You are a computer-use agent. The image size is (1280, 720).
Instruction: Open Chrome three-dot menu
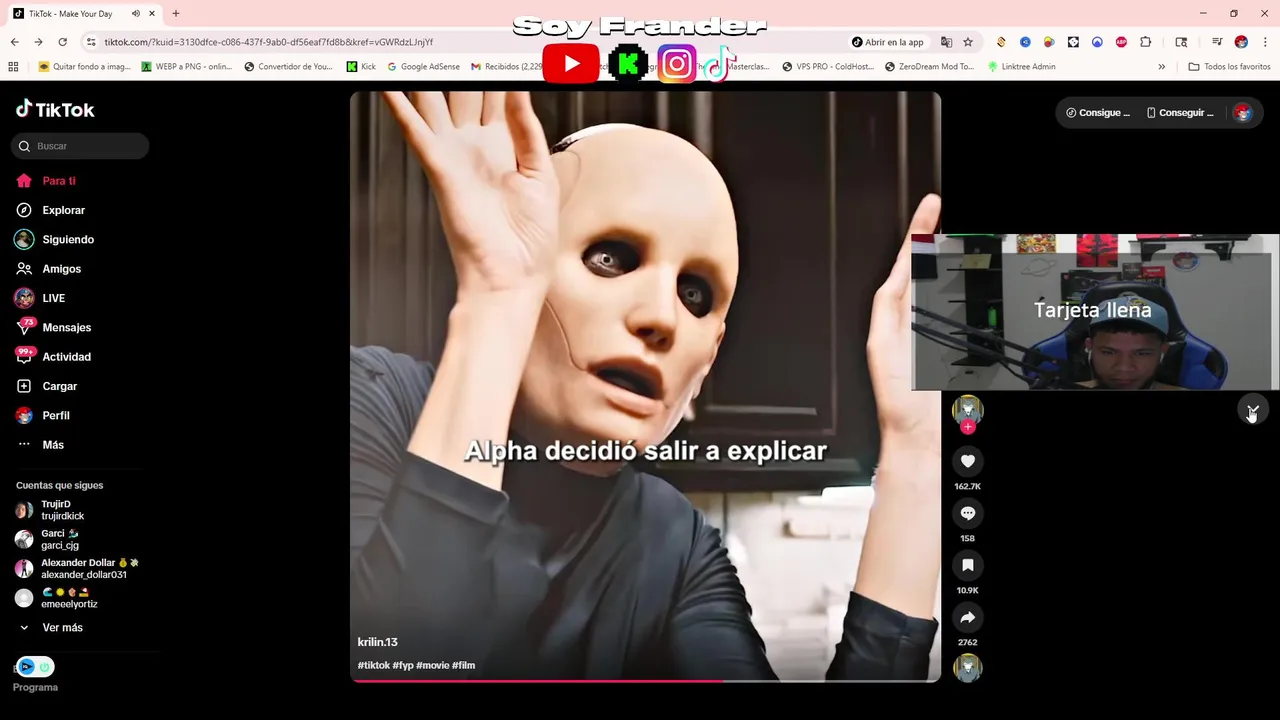pyautogui.click(x=1265, y=42)
